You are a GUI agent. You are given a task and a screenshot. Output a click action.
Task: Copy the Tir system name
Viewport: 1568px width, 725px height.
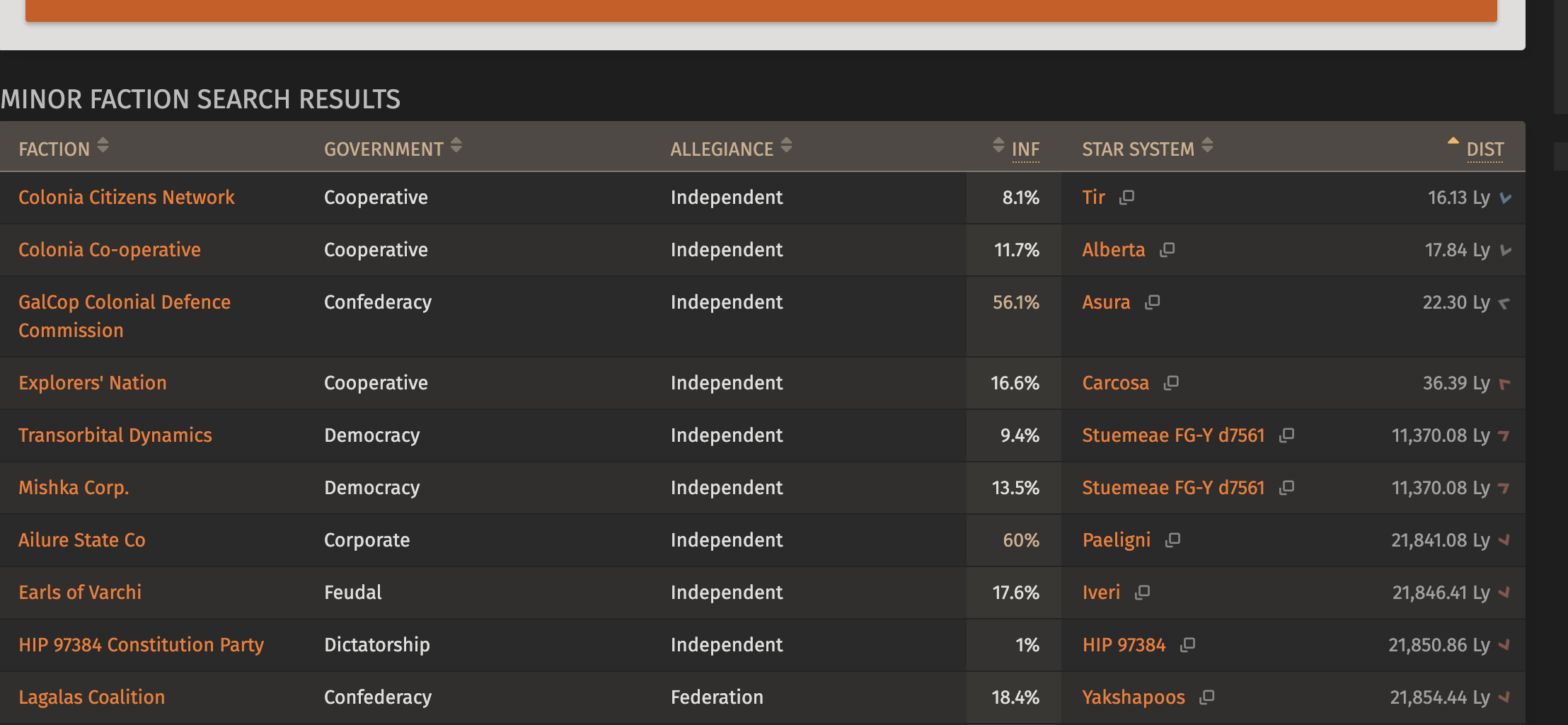[1126, 198]
